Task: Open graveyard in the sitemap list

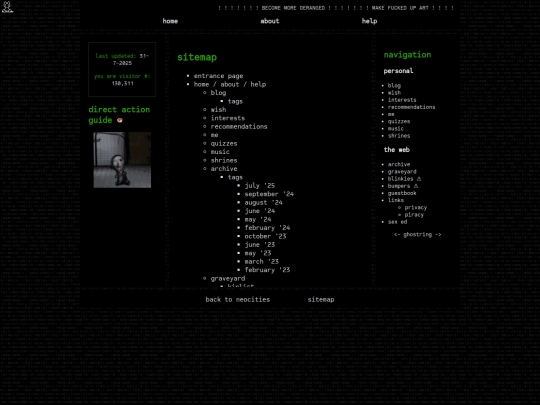Action: click(228, 278)
